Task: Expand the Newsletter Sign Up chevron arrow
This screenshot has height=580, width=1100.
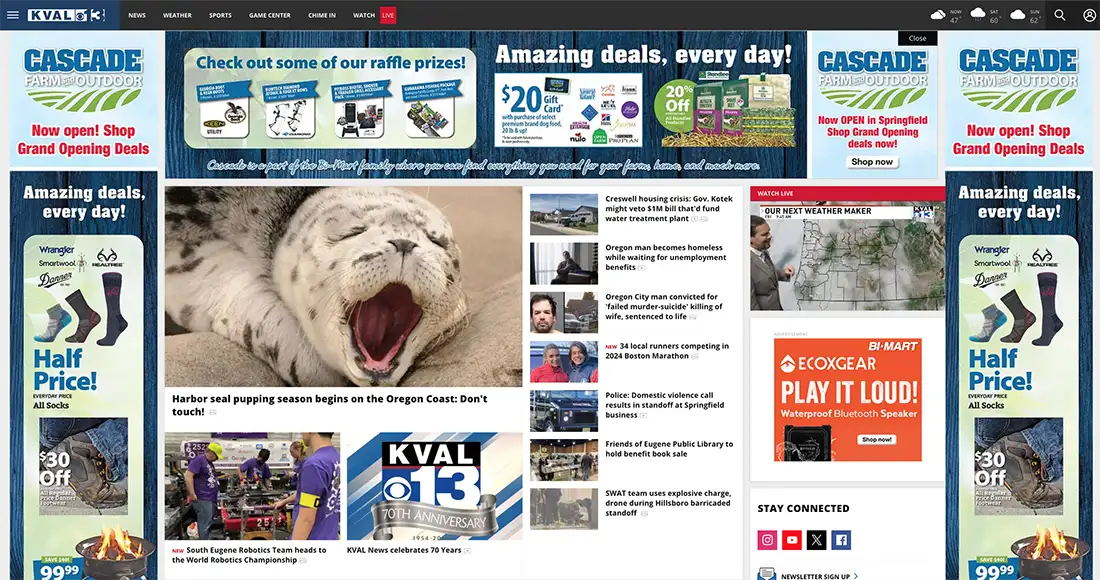Action: pos(856,576)
